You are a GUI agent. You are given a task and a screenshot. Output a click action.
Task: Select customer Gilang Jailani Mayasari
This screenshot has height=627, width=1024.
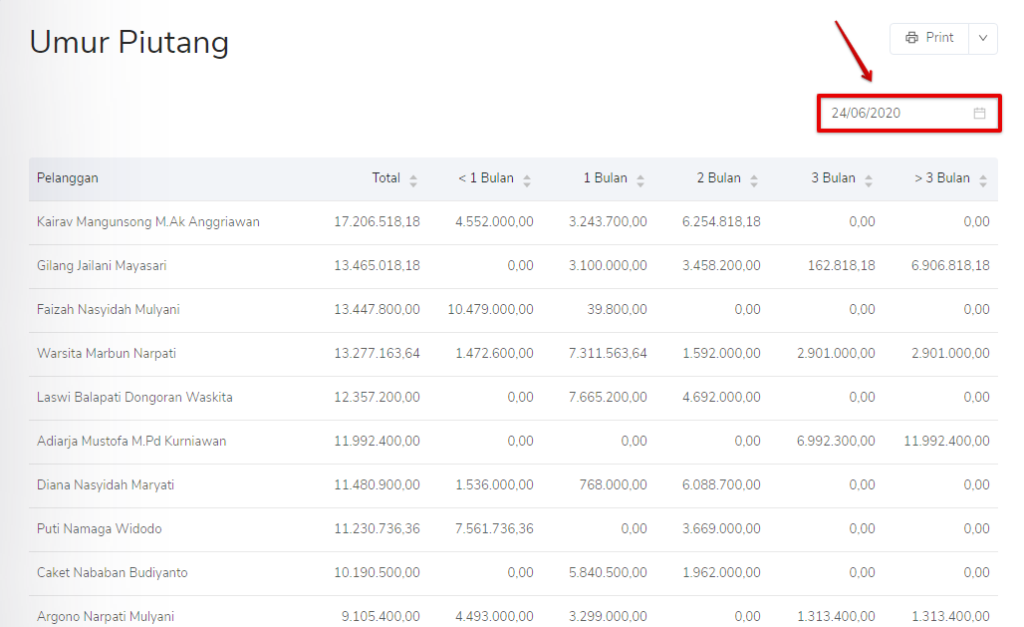tap(102, 266)
